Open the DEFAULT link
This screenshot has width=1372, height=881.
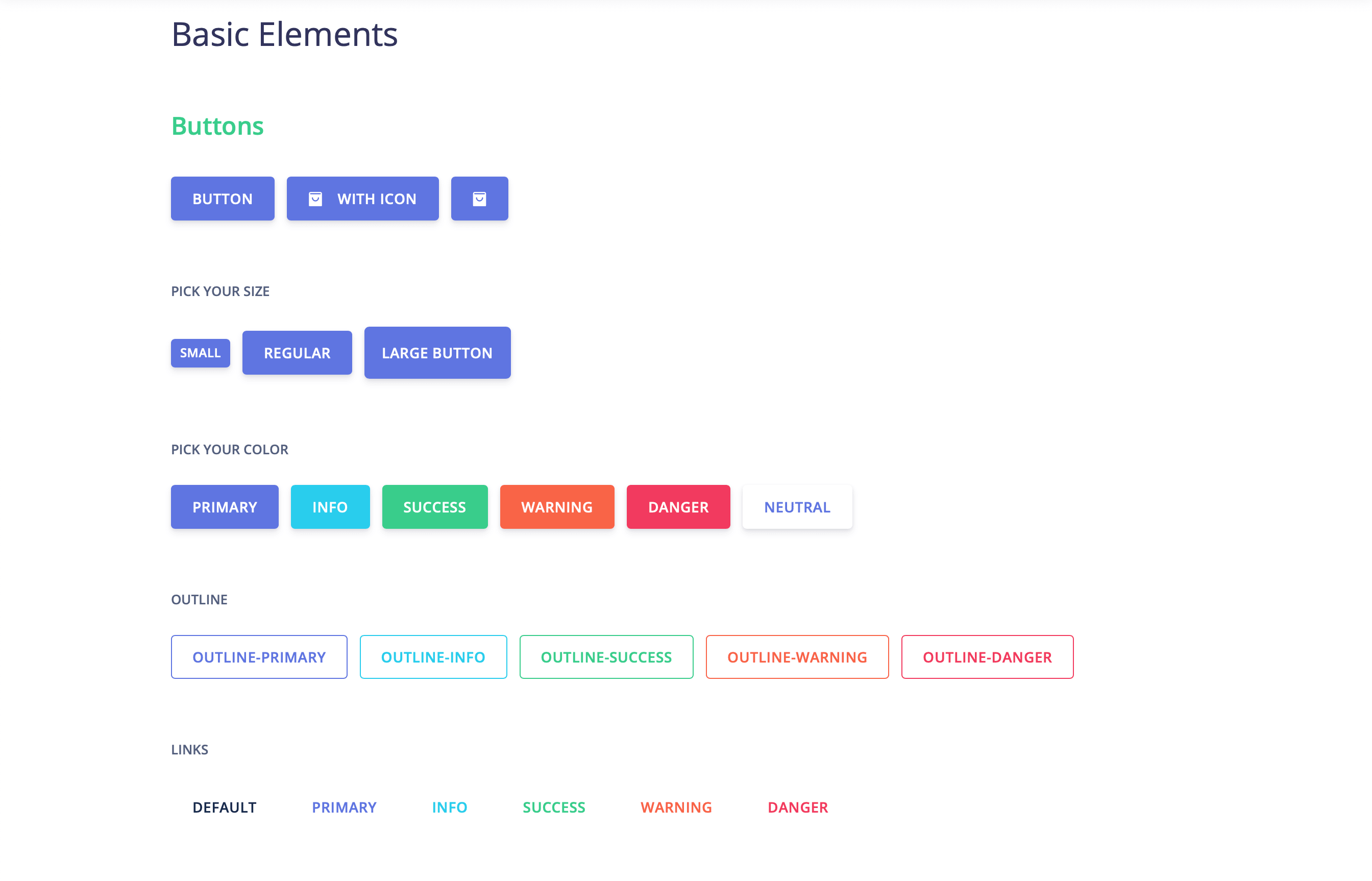[x=224, y=807]
